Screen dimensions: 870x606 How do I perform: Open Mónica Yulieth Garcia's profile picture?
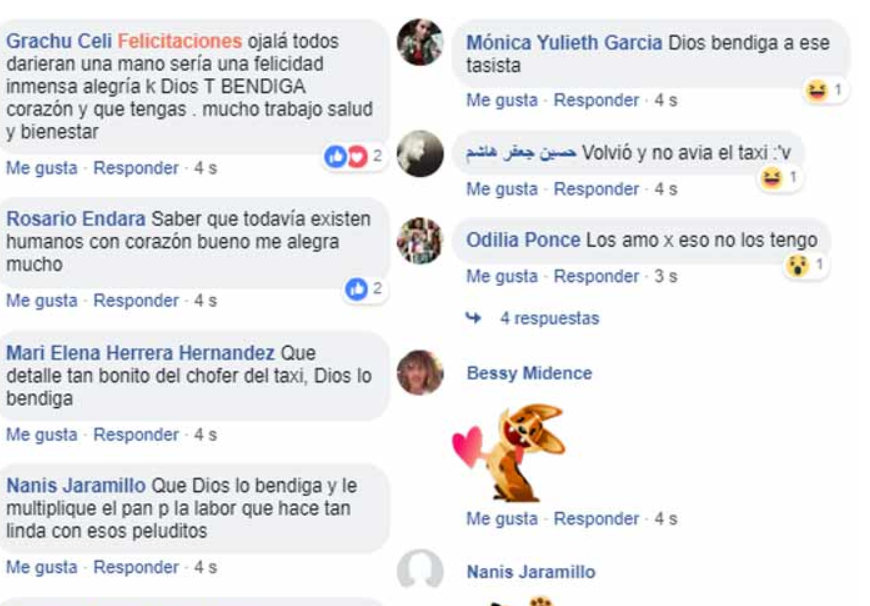pos(420,42)
